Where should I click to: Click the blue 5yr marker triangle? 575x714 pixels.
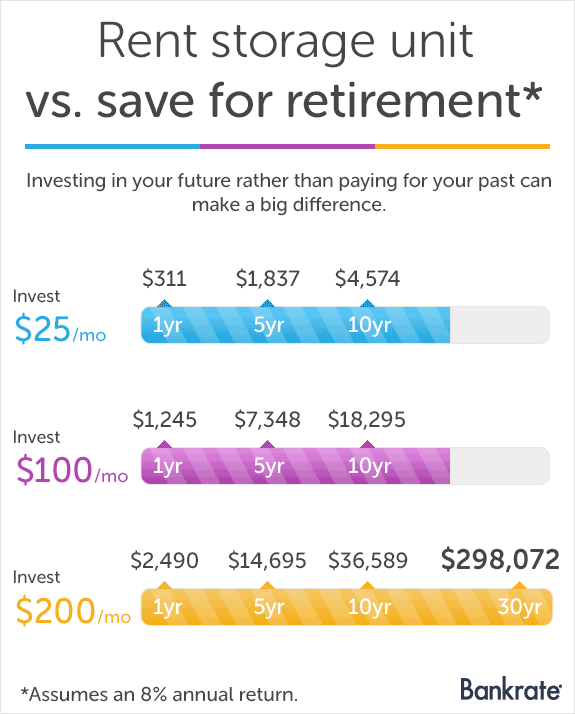267,303
